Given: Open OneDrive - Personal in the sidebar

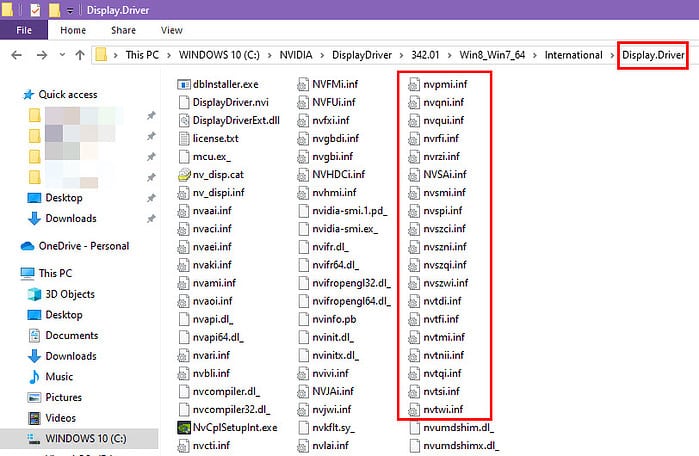Looking at the screenshot, I should pyautogui.click(x=83, y=246).
